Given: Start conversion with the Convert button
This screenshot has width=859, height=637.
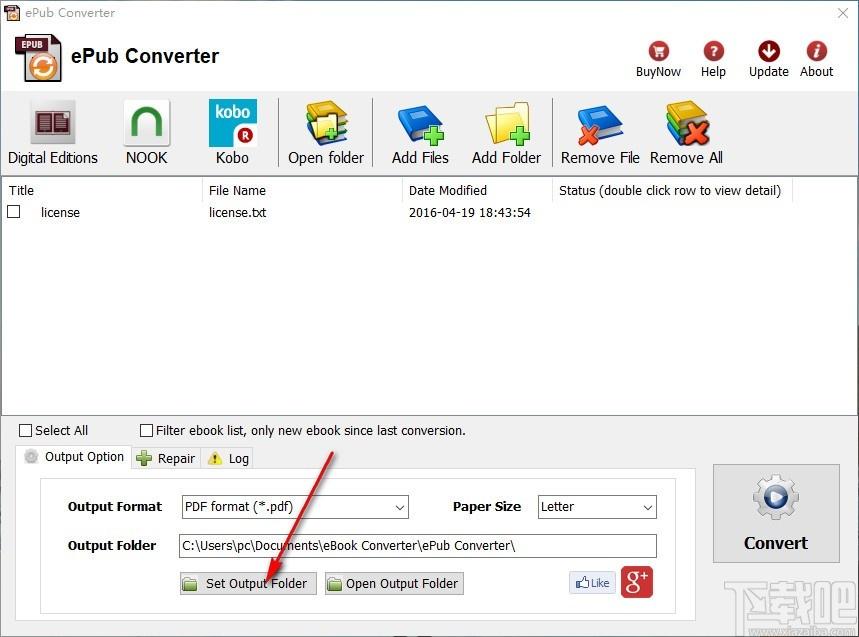Looking at the screenshot, I should click(776, 513).
